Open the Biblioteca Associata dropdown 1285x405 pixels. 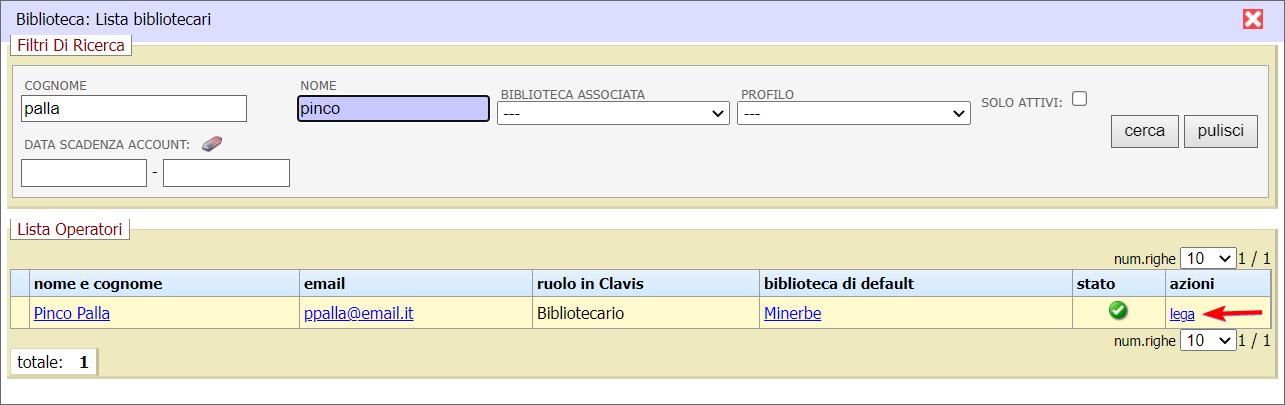(x=613, y=114)
